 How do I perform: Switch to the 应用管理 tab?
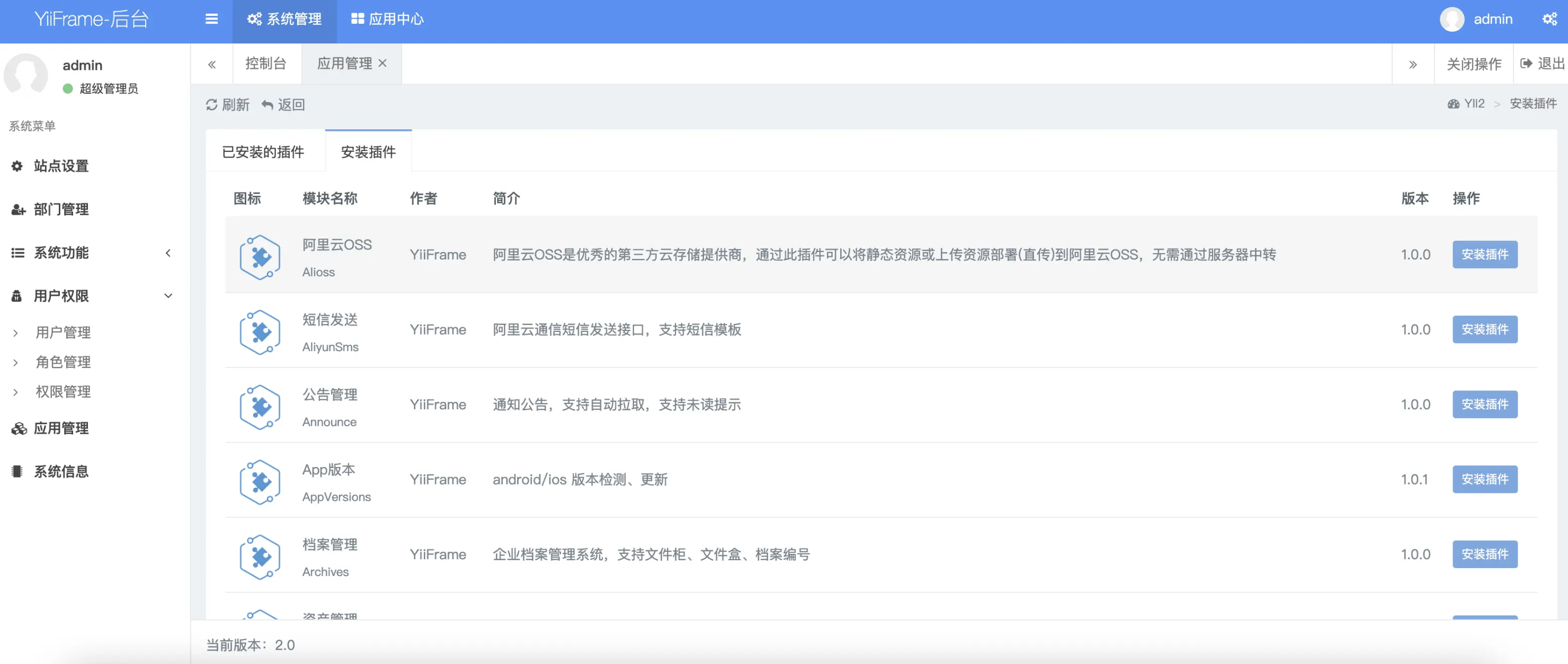(x=344, y=64)
